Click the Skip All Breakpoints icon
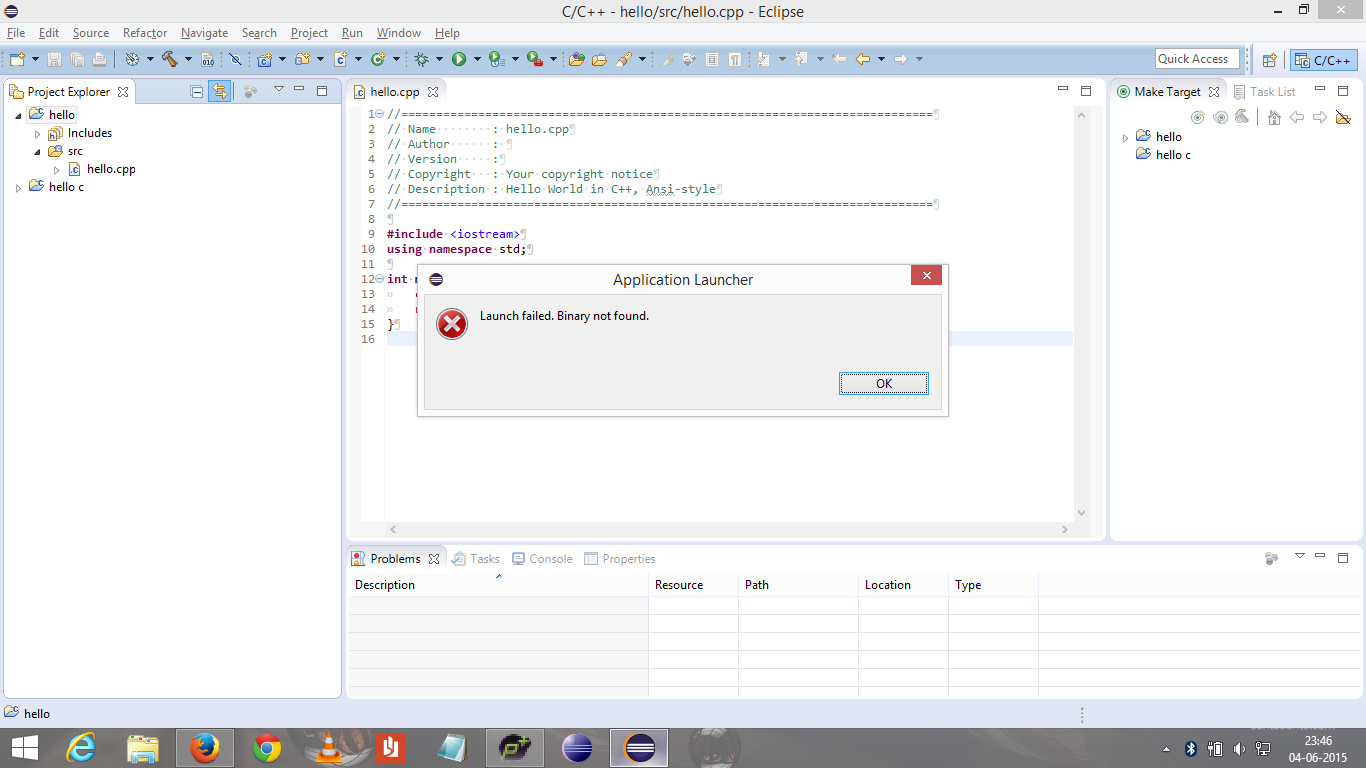Viewport: 1366px width, 768px height. (x=236, y=60)
